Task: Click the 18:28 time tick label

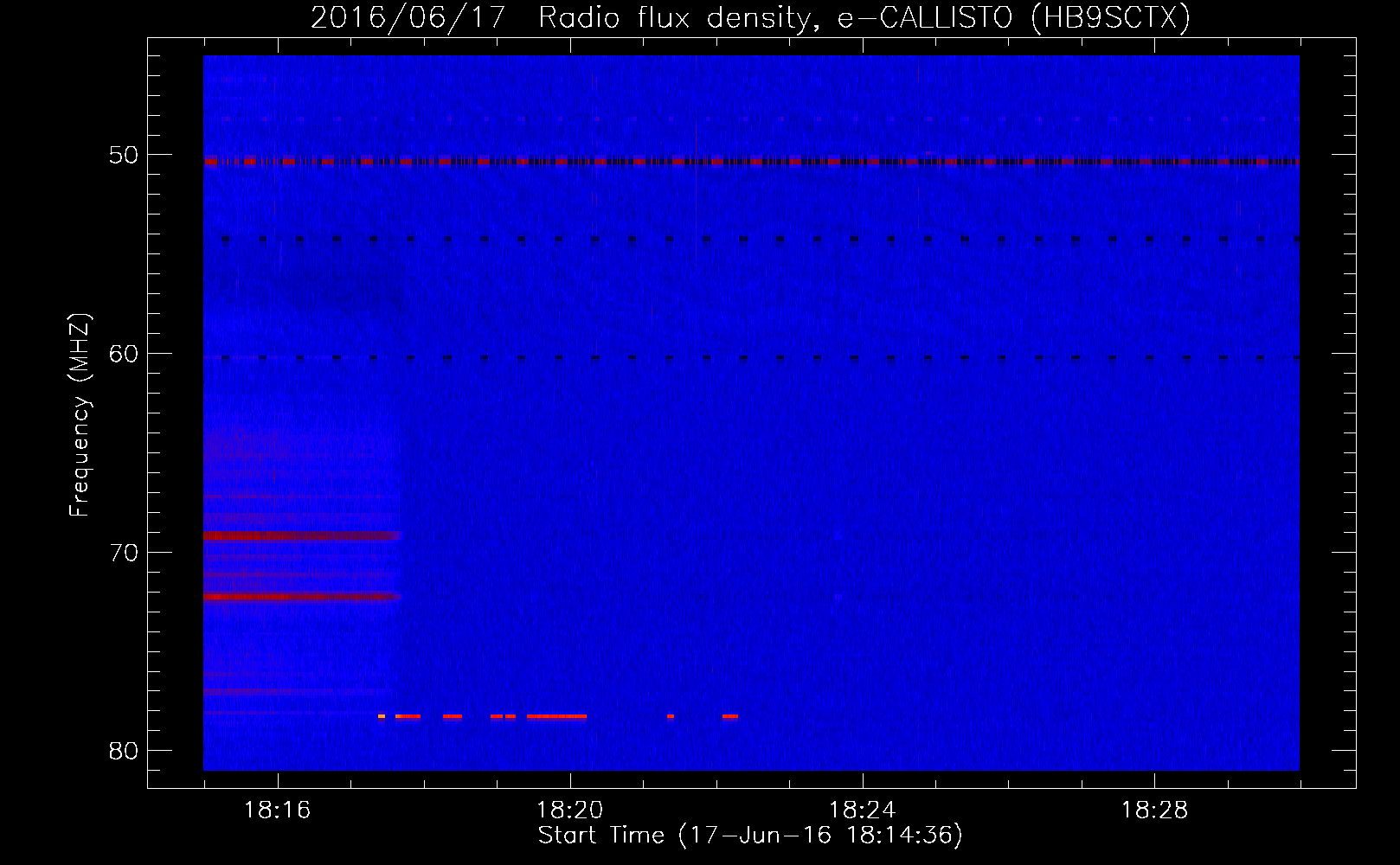Action: pyautogui.click(x=1154, y=811)
